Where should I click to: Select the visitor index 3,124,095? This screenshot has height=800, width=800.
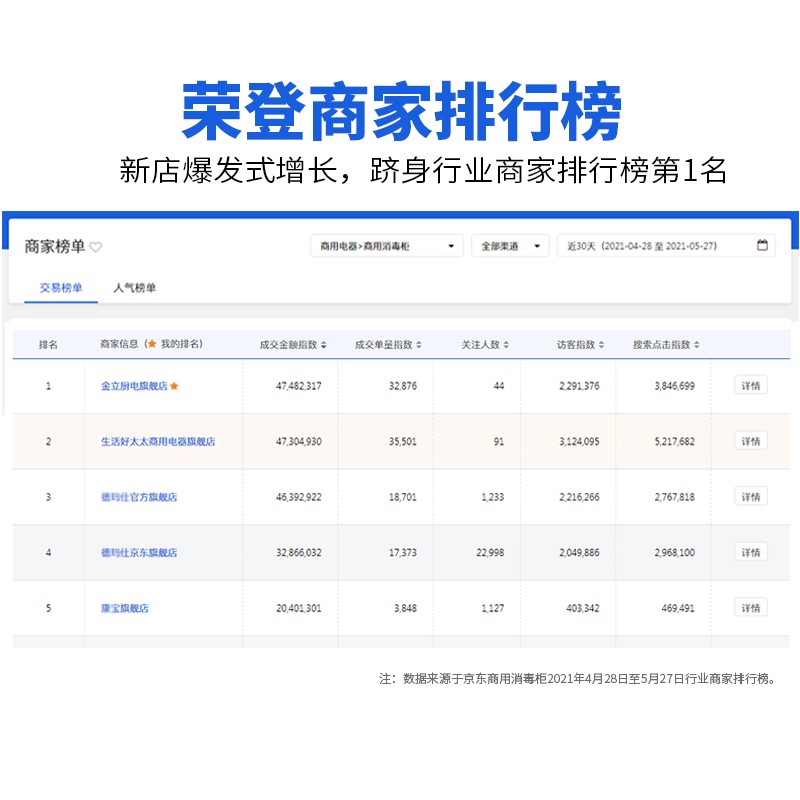tap(580, 442)
